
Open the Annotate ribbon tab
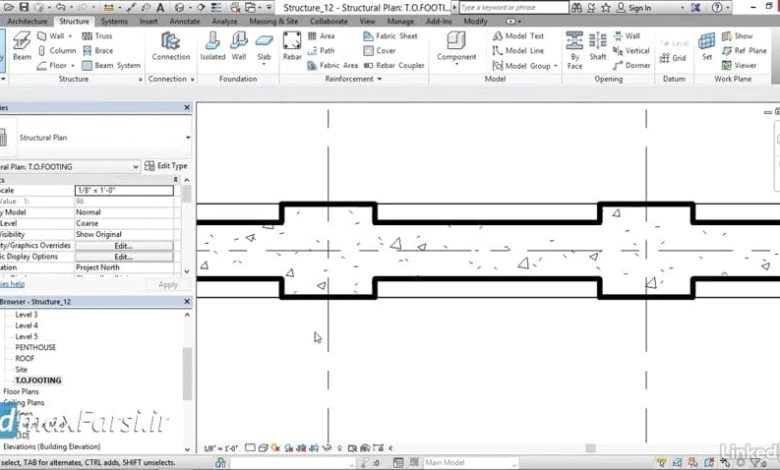[x=185, y=21]
